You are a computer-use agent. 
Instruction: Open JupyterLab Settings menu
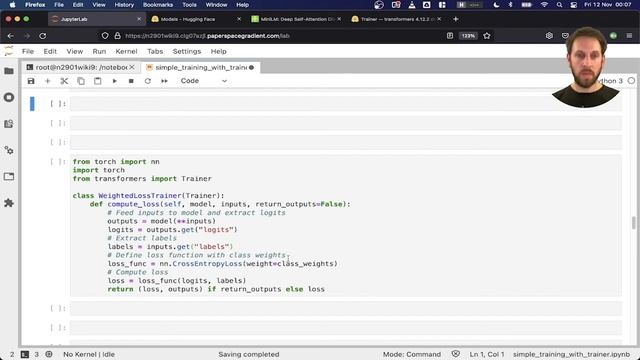point(187,51)
